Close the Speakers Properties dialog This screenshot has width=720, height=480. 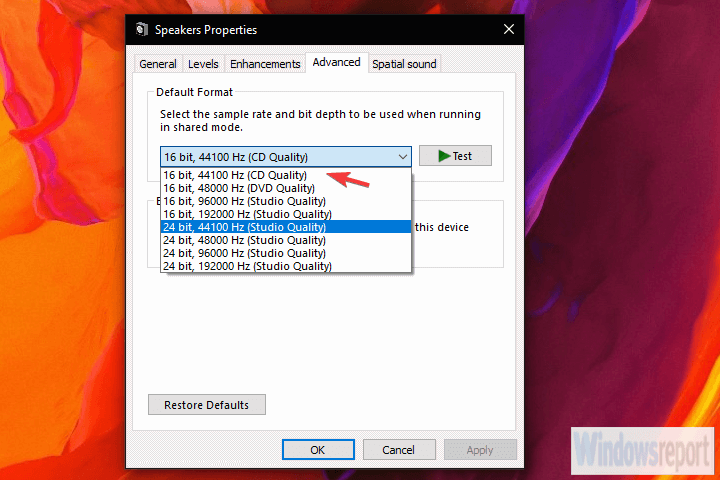pyautogui.click(x=509, y=29)
